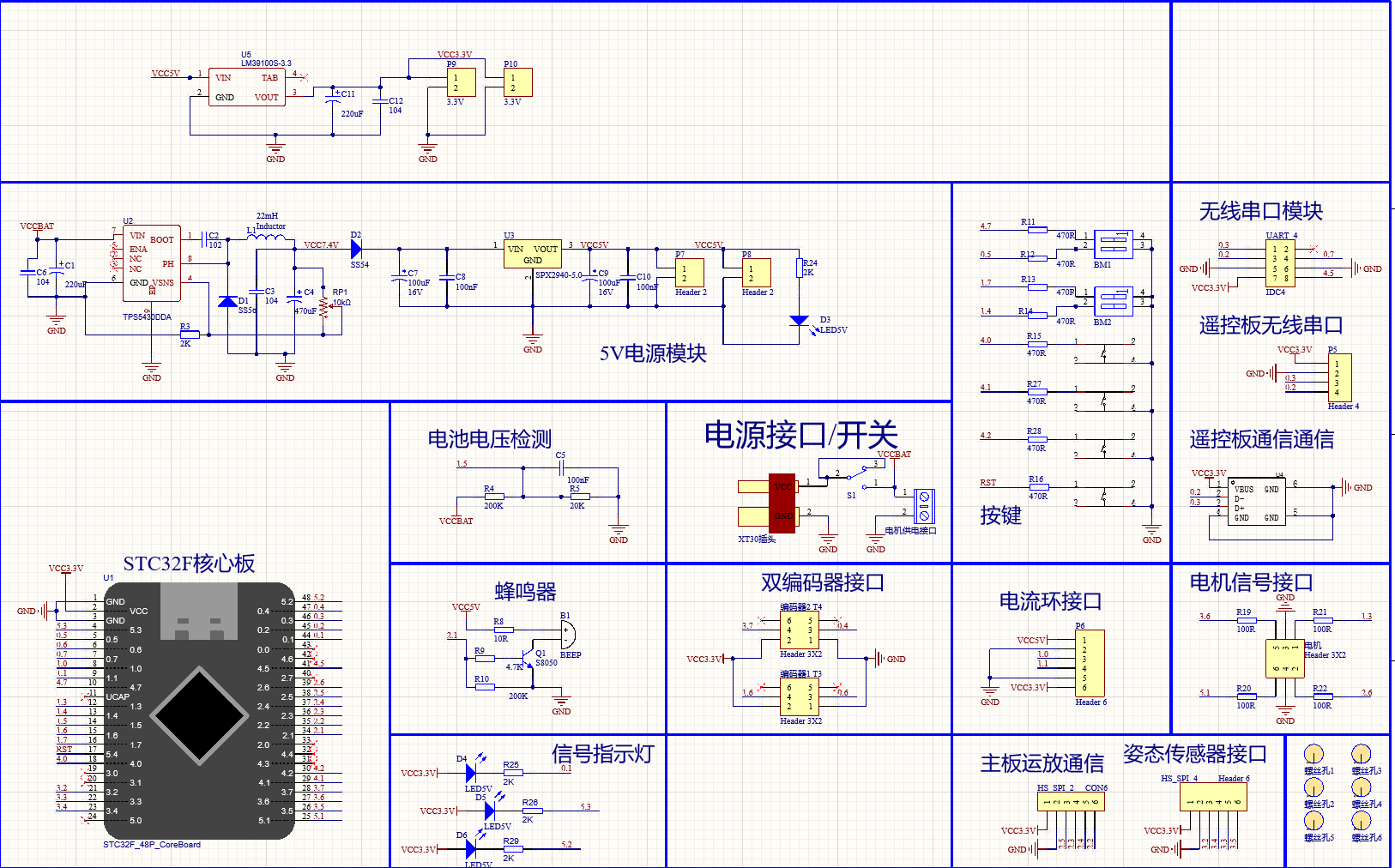Select the R24 2K resistor
The height and width of the screenshot is (868, 1395).
800,268
